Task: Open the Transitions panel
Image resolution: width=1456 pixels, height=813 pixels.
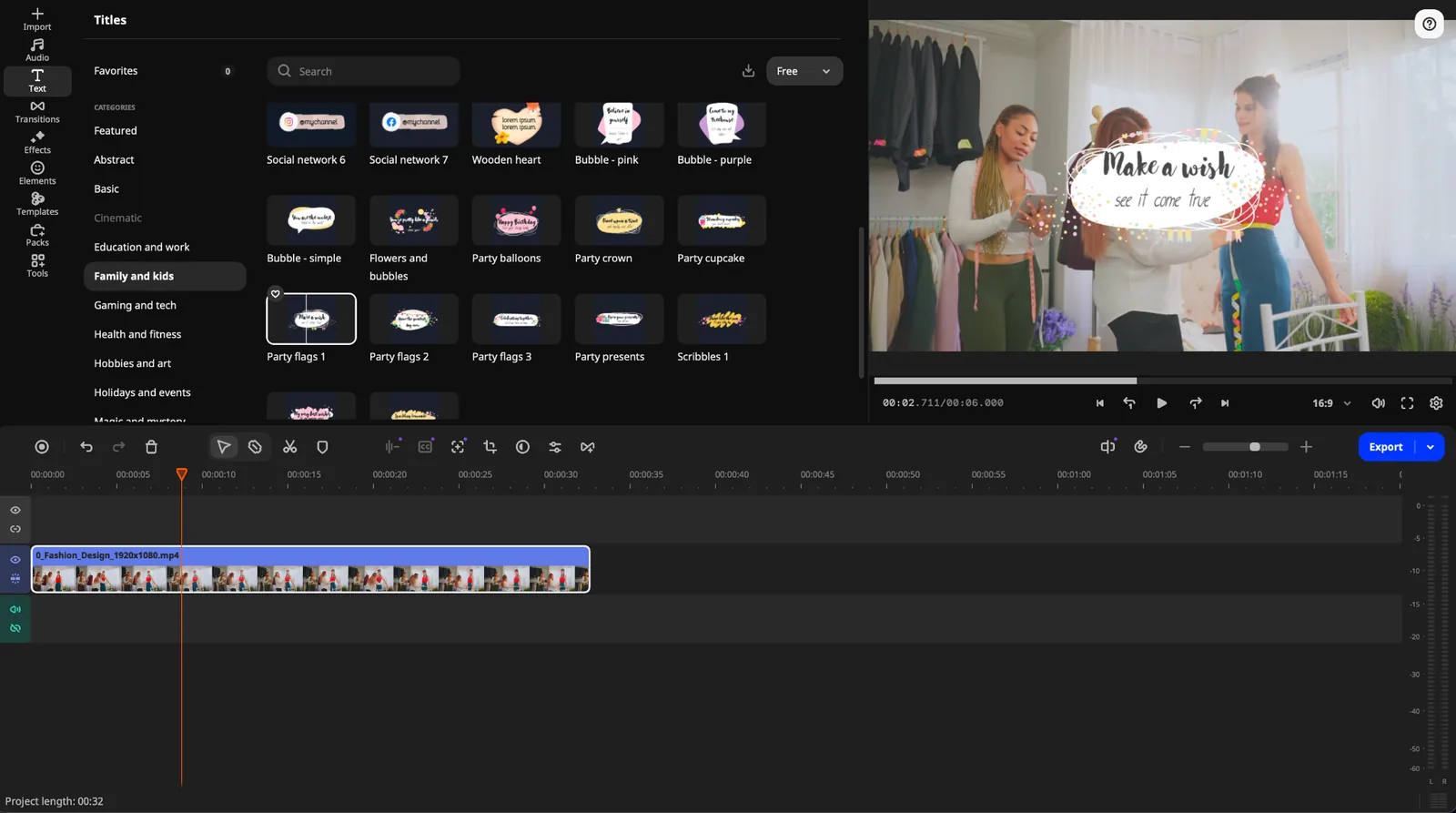Action: point(37,112)
